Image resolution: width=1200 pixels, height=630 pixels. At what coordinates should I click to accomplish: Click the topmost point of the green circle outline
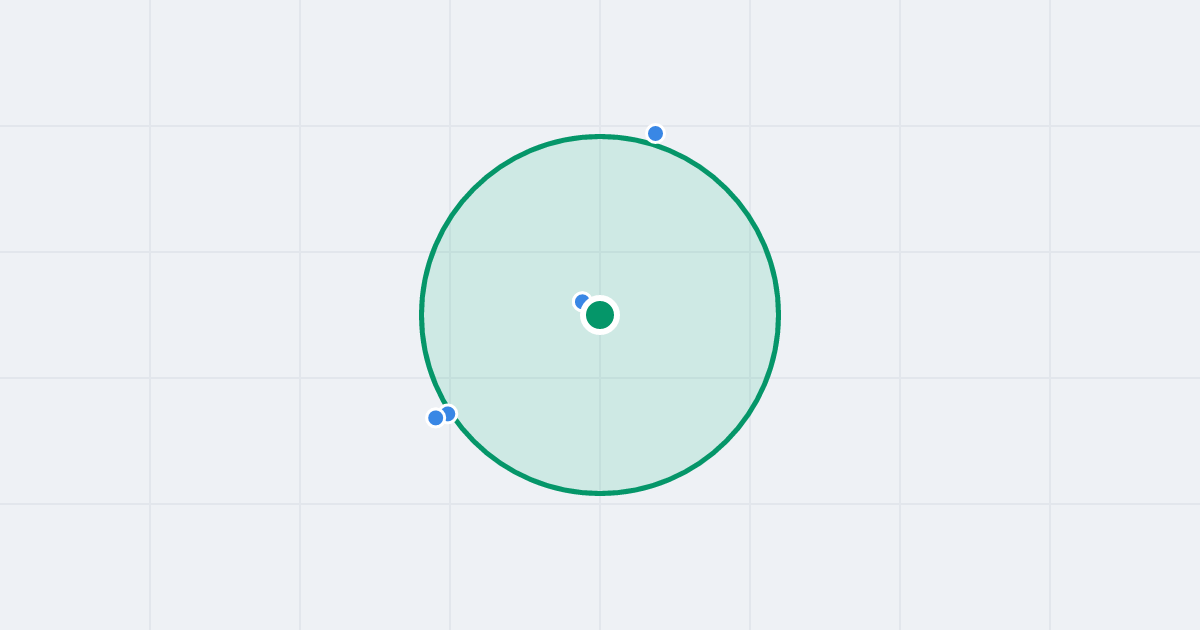click(600, 136)
